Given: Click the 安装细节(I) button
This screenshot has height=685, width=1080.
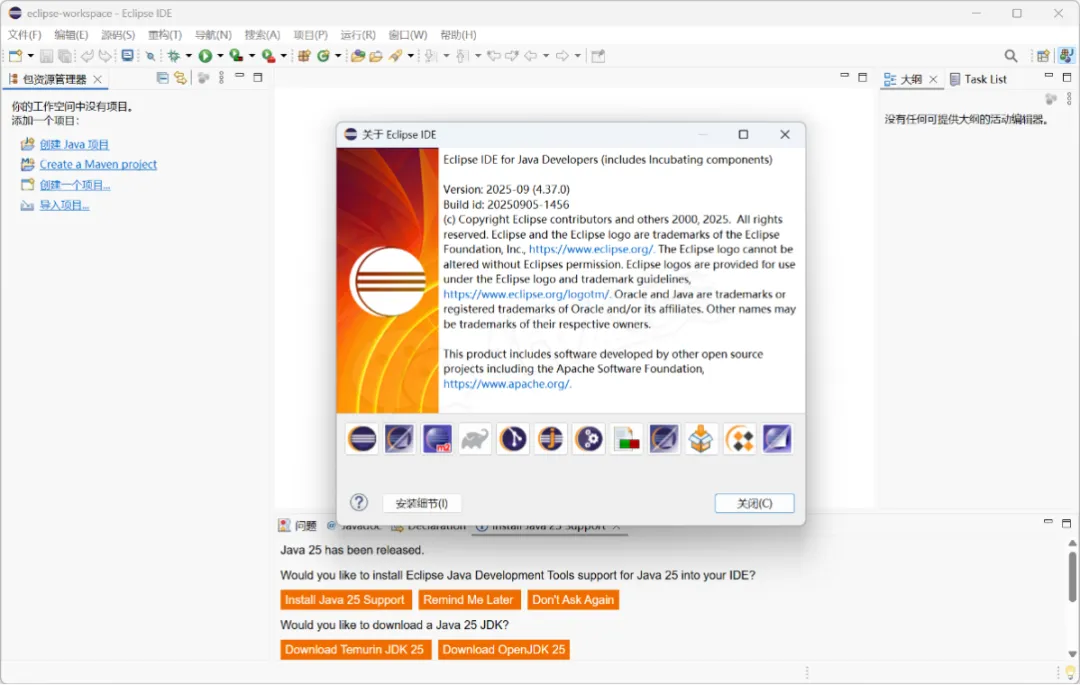Looking at the screenshot, I should point(422,503).
